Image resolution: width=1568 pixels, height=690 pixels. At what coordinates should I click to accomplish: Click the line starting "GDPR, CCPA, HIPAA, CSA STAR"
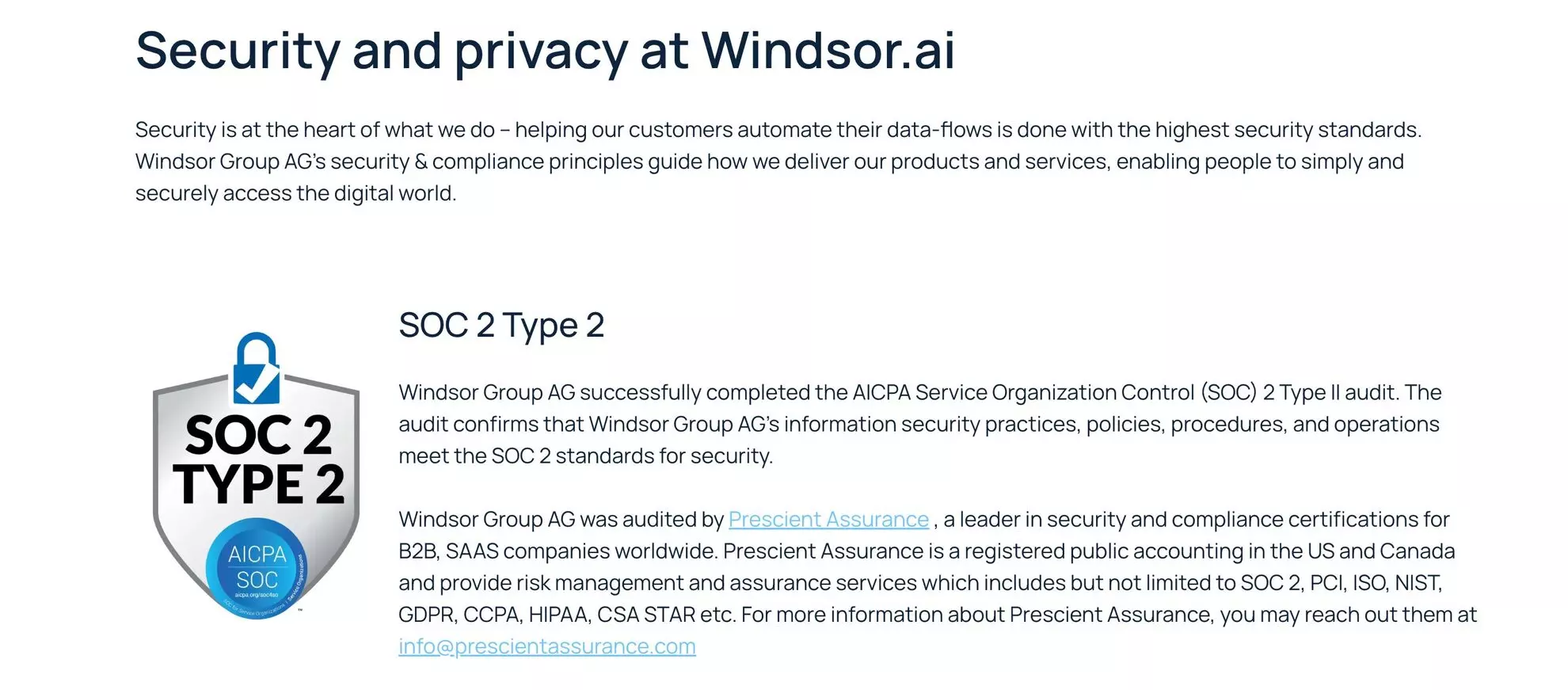938,615
